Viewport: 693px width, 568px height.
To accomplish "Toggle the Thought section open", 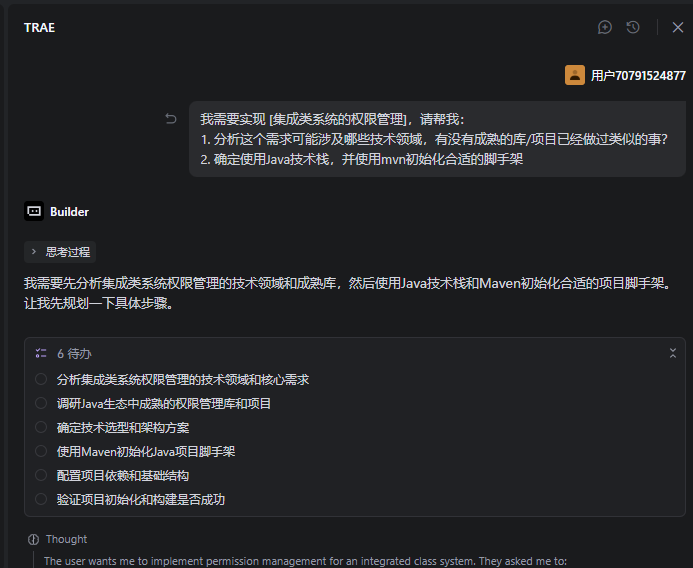I will coord(66,539).
